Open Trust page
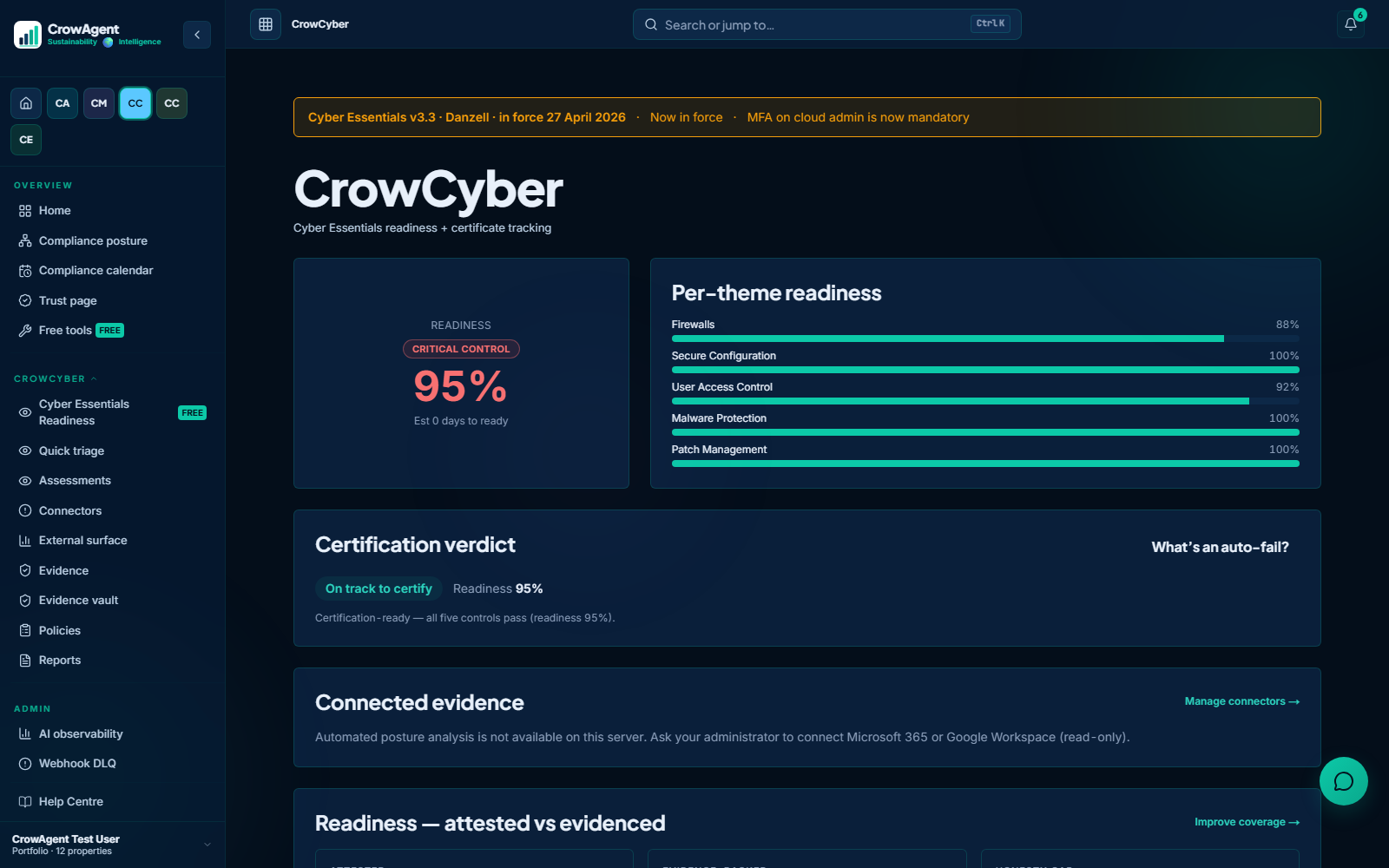Image resolution: width=1389 pixels, height=868 pixels. pyautogui.click(x=112, y=300)
